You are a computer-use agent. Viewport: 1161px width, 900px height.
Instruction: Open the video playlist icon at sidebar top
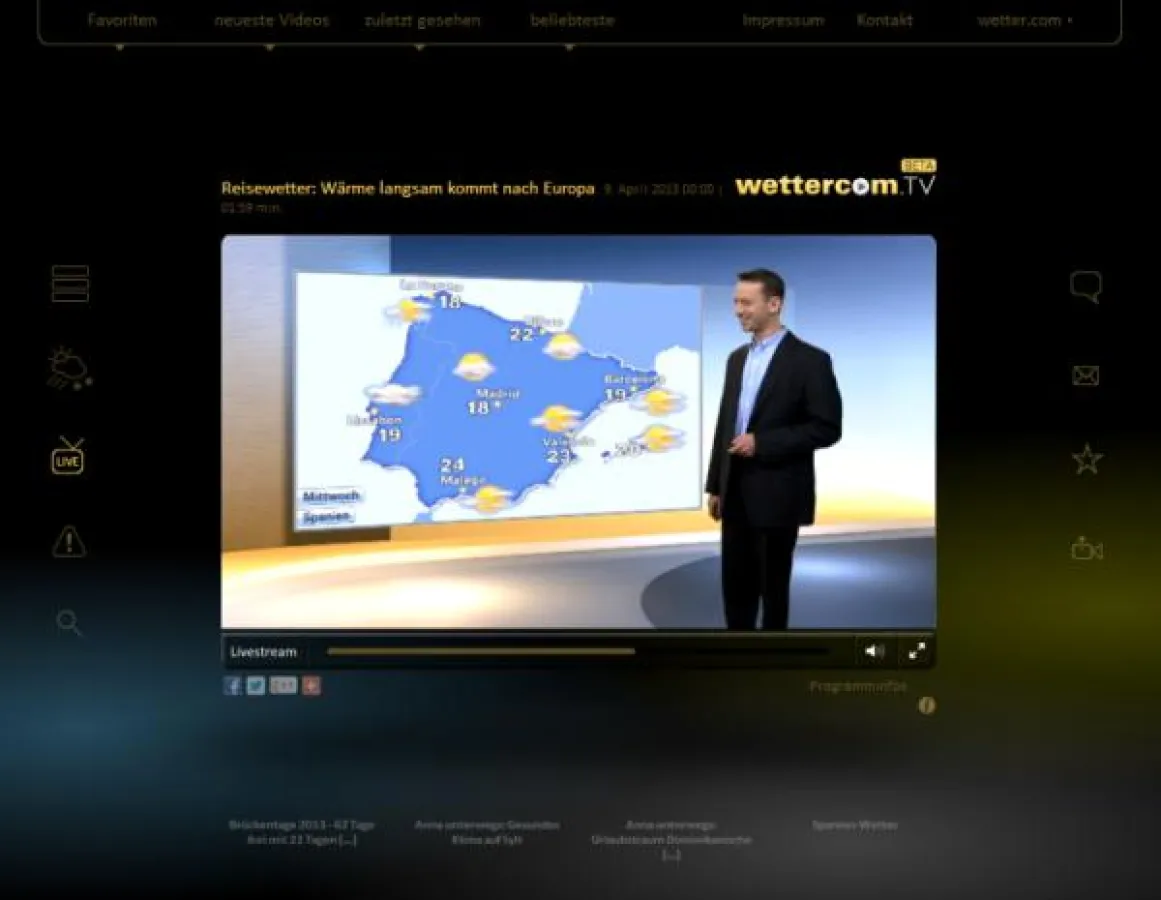click(68, 283)
